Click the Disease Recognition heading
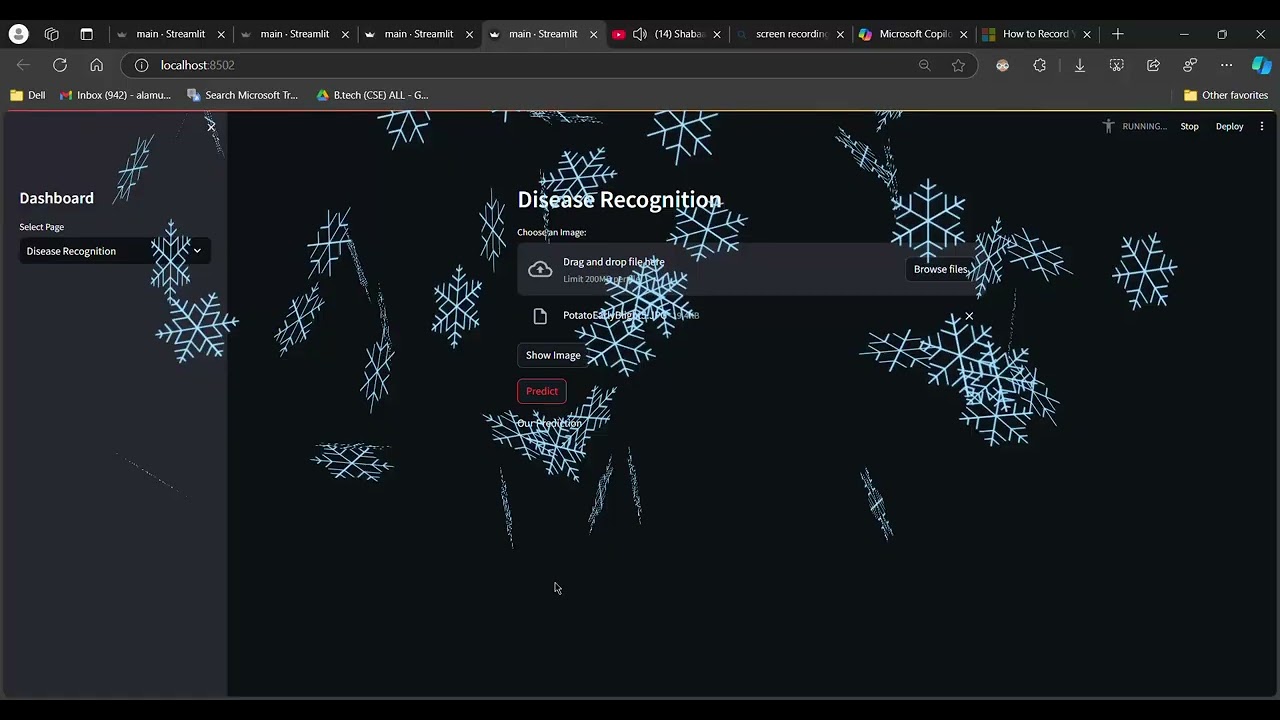 pyautogui.click(x=619, y=200)
